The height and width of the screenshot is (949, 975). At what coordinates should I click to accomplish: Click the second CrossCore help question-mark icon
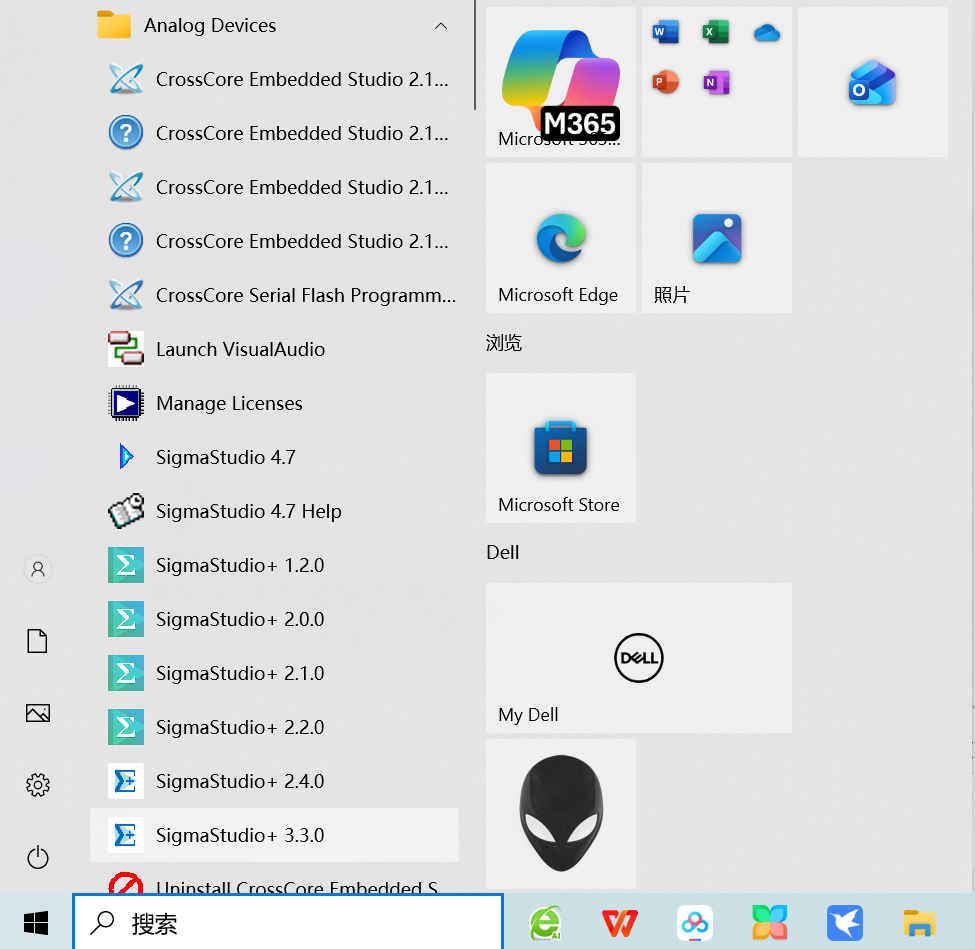click(x=126, y=241)
